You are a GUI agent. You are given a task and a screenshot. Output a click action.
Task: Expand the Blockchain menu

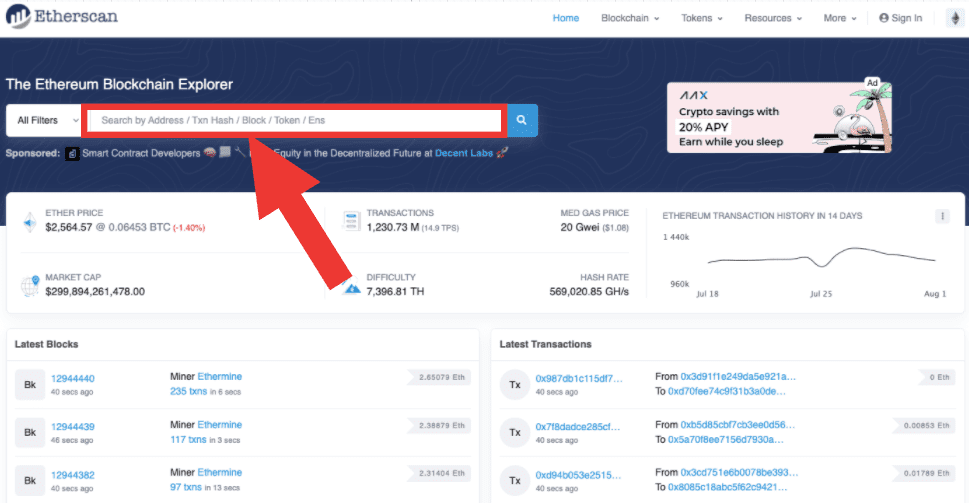[x=630, y=18]
